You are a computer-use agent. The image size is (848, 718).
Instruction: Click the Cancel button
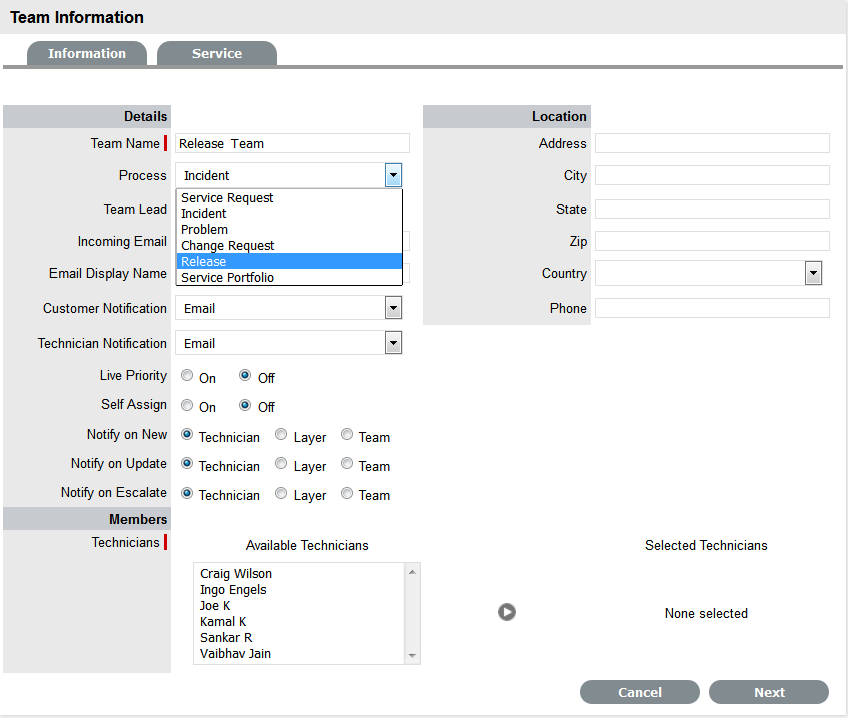pyautogui.click(x=640, y=692)
